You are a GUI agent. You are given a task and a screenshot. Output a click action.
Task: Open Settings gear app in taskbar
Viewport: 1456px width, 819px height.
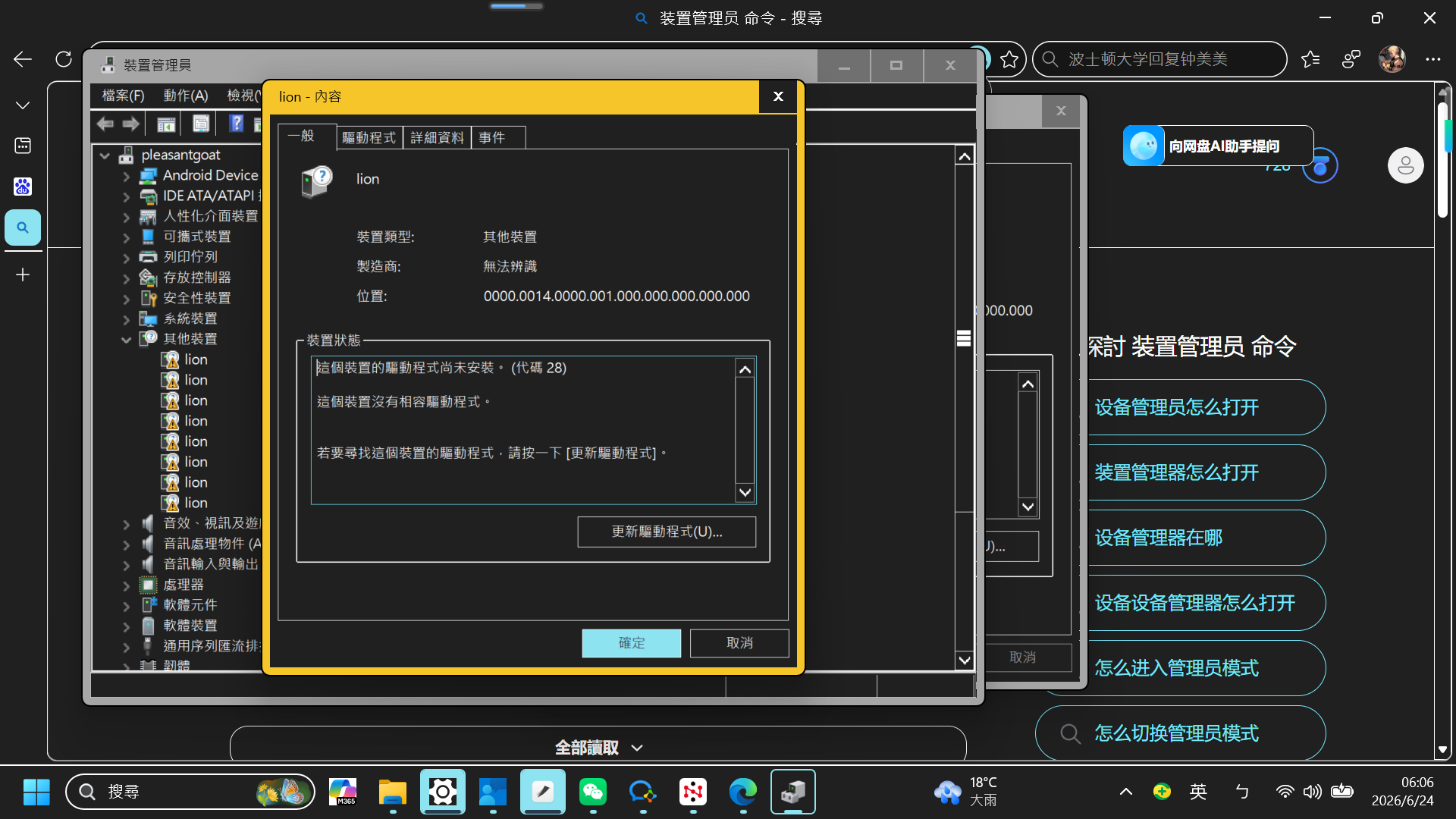pyautogui.click(x=443, y=792)
